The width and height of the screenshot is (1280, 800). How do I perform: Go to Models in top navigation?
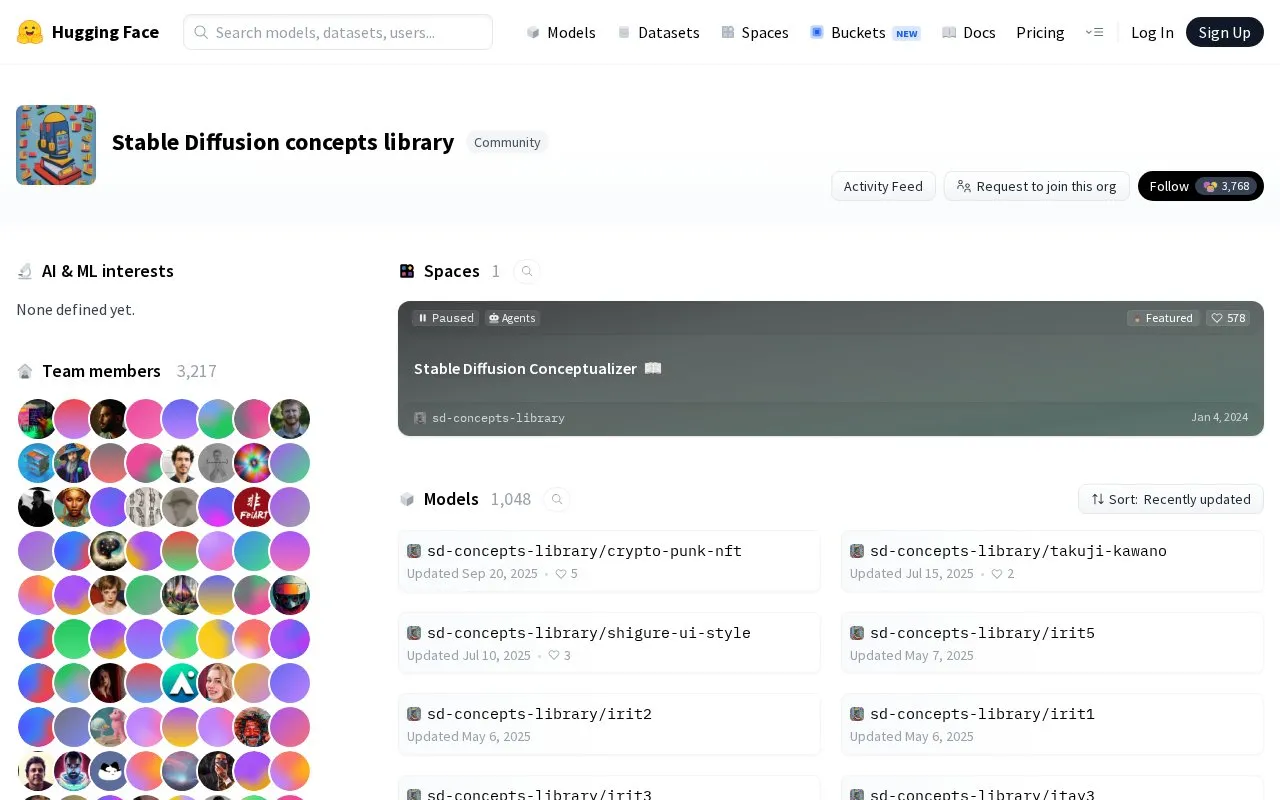(561, 32)
